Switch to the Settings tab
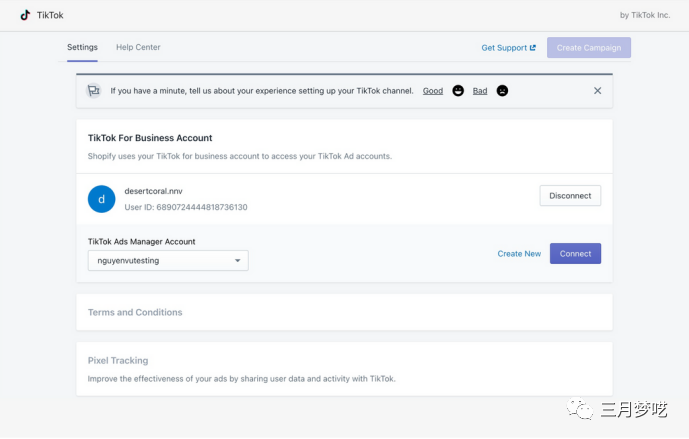The width and height of the screenshot is (689, 439). [x=82, y=47]
